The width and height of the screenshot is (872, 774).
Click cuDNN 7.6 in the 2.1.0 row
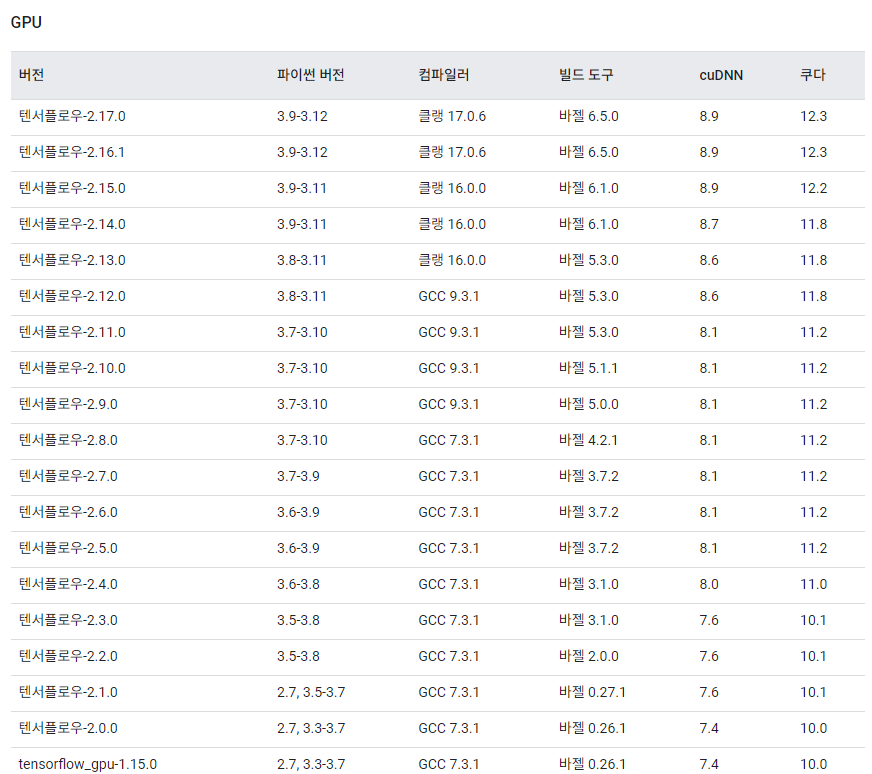709,692
